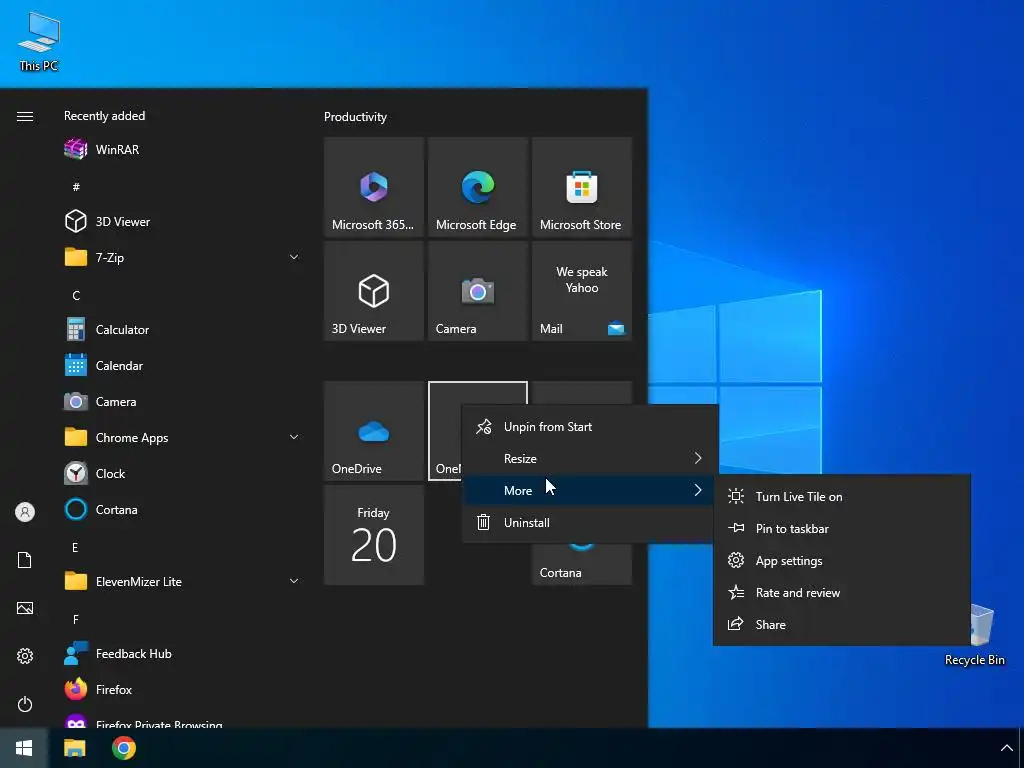Launch Firefox from the app list

click(182, 690)
